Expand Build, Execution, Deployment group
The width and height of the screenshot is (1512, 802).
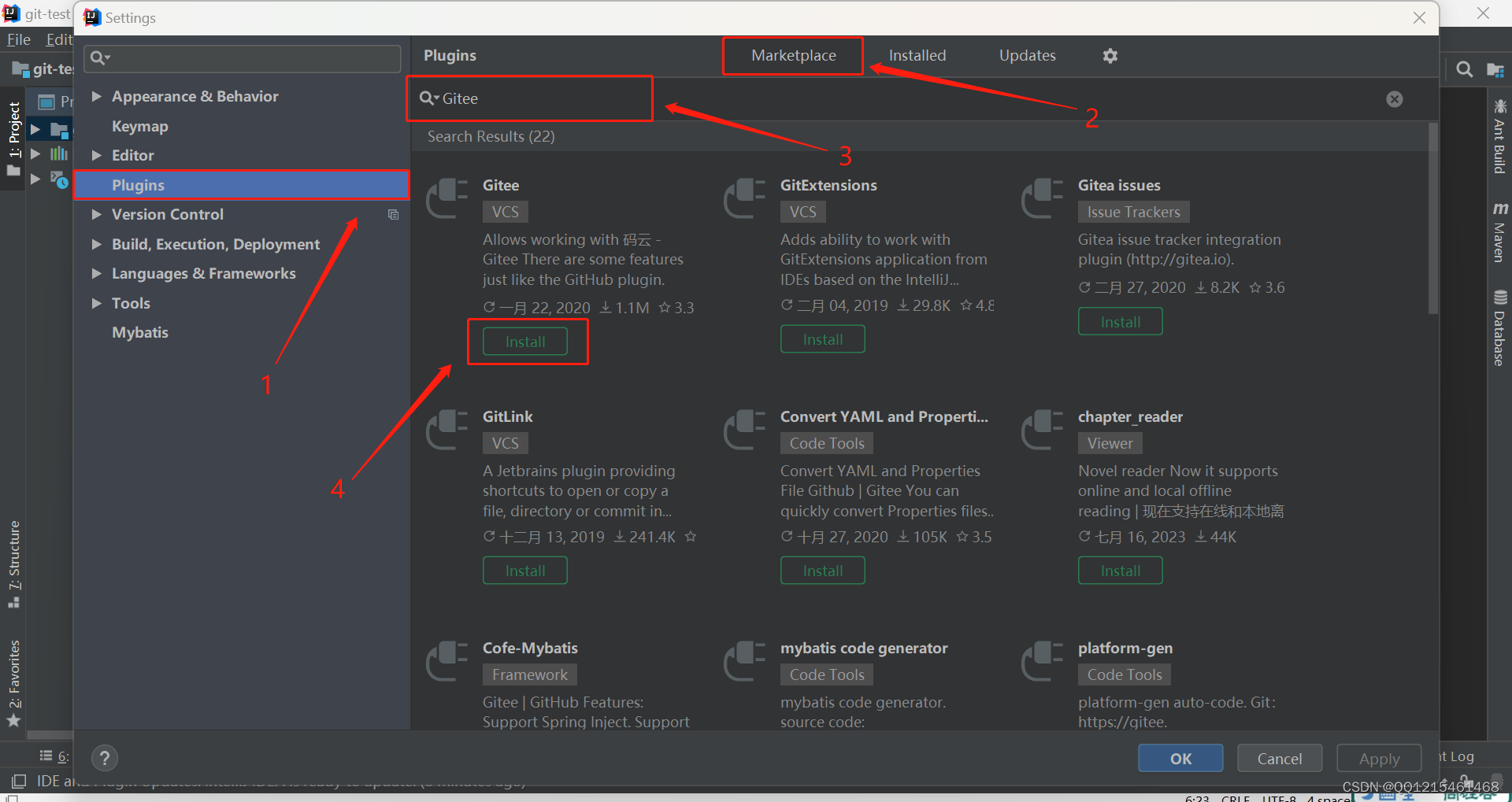point(96,244)
